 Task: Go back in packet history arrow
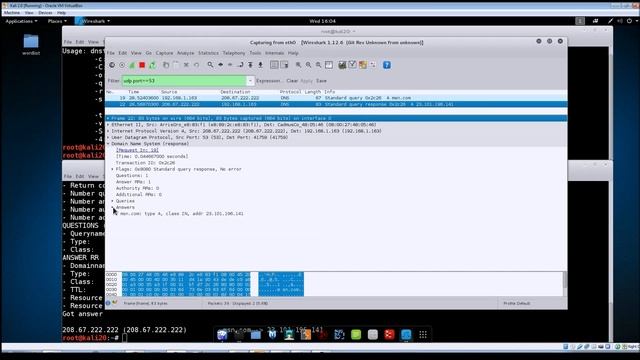[220, 65]
